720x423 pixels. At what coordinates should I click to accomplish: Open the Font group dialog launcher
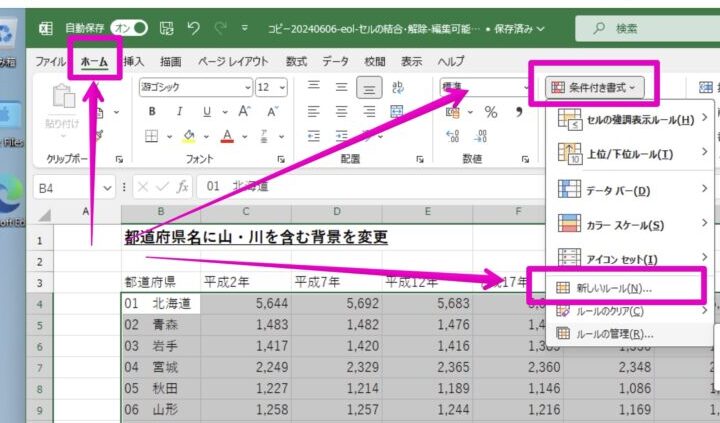point(281,159)
